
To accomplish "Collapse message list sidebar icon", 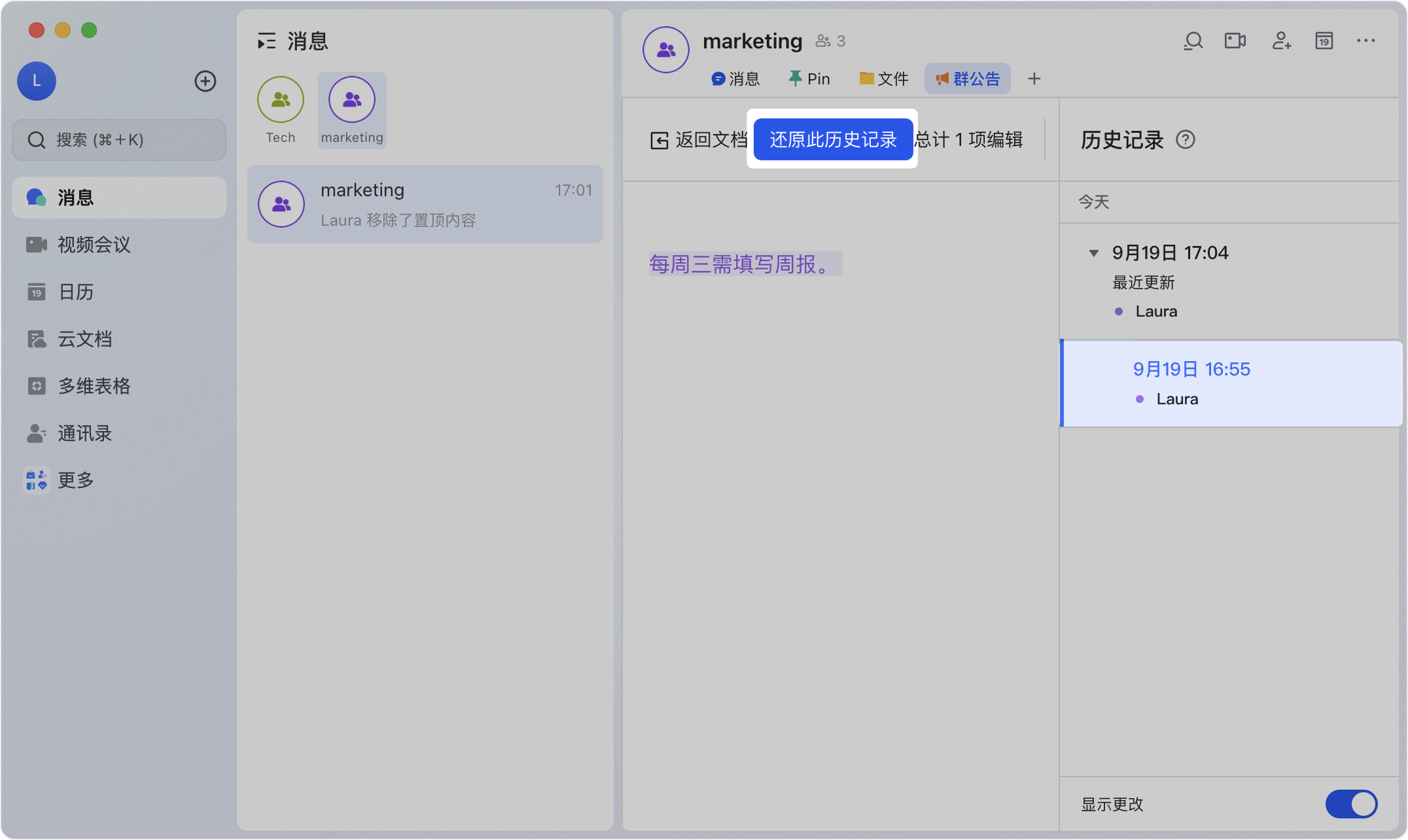I will [x=266, y=42].
